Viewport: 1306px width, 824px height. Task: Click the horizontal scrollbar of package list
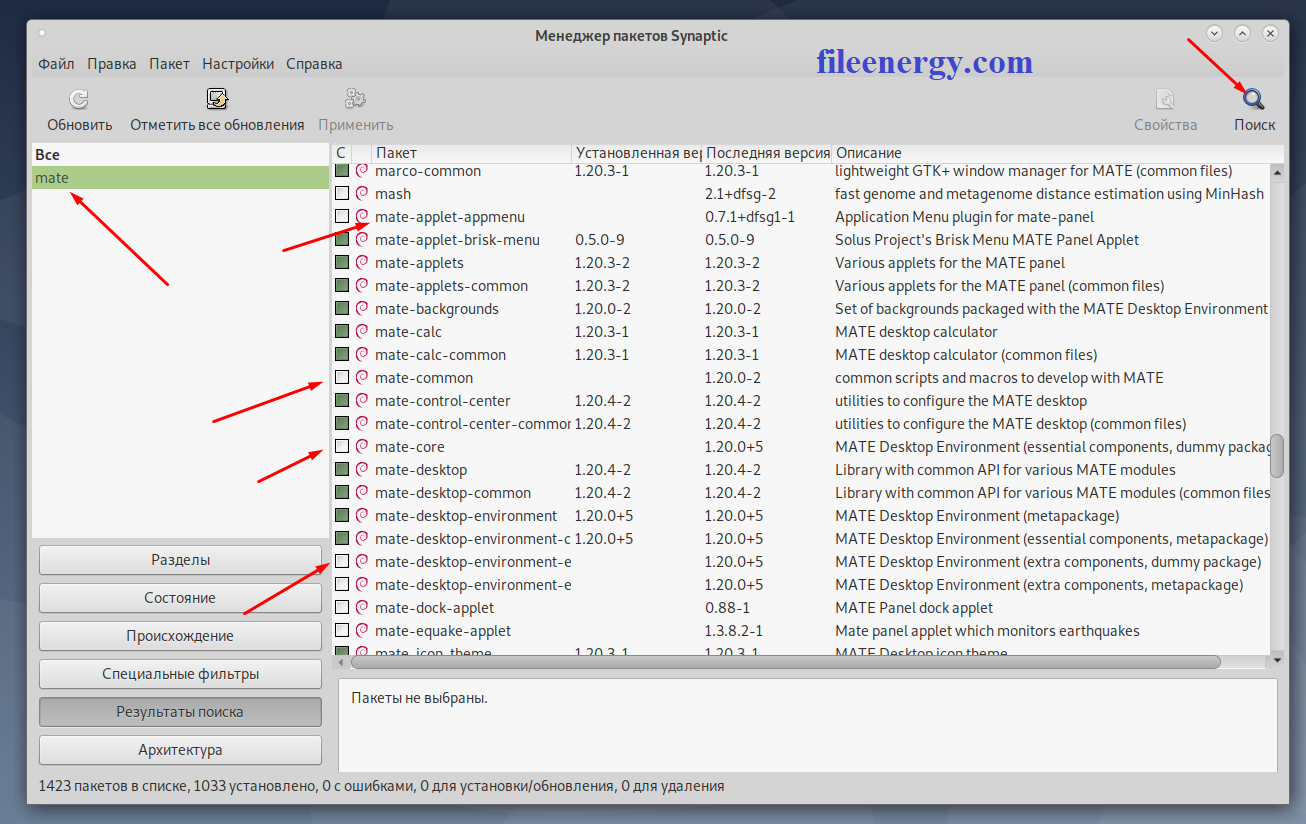point(786,661)
